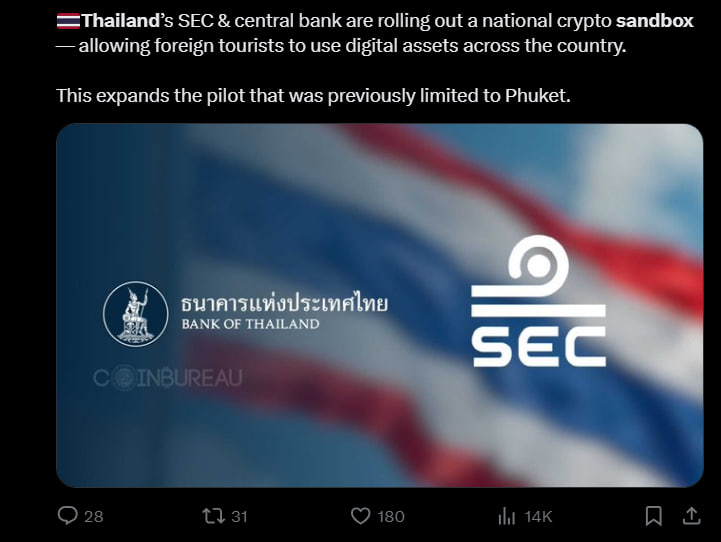
Task: Click the share upload arrow icon
Action: (x=691, y=516)
